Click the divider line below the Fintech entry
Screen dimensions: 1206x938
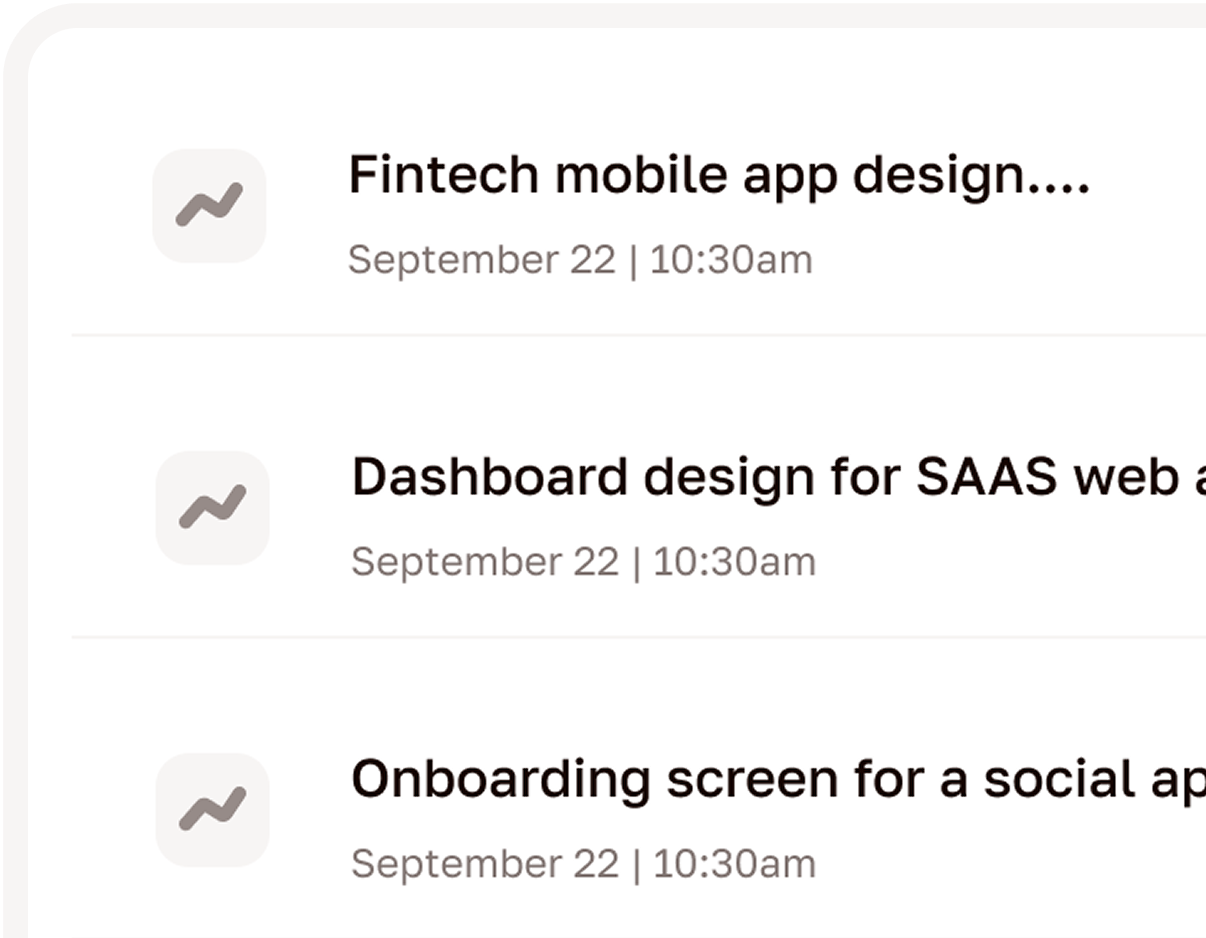pyautogui.click(x=638, y=335)
